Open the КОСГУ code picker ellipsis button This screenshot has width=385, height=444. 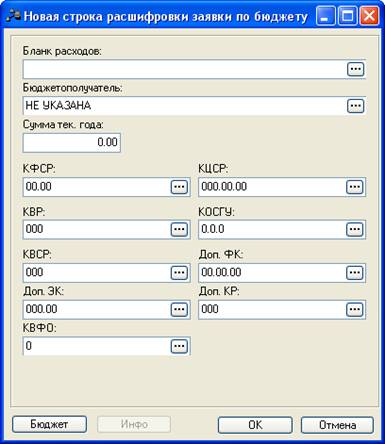(355, 229)
